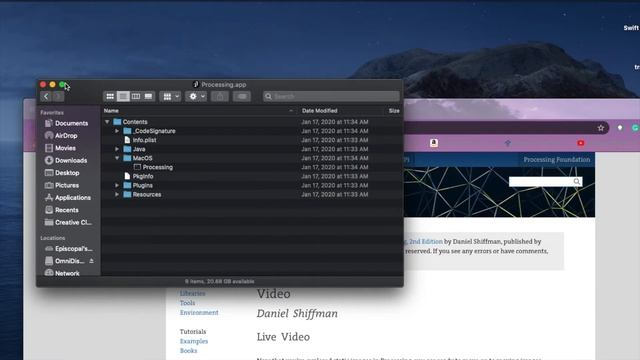The image size is (640, 360).
Task: Click the website search magnifier icon
Action: pyautogui.click(x=577, y=182)
